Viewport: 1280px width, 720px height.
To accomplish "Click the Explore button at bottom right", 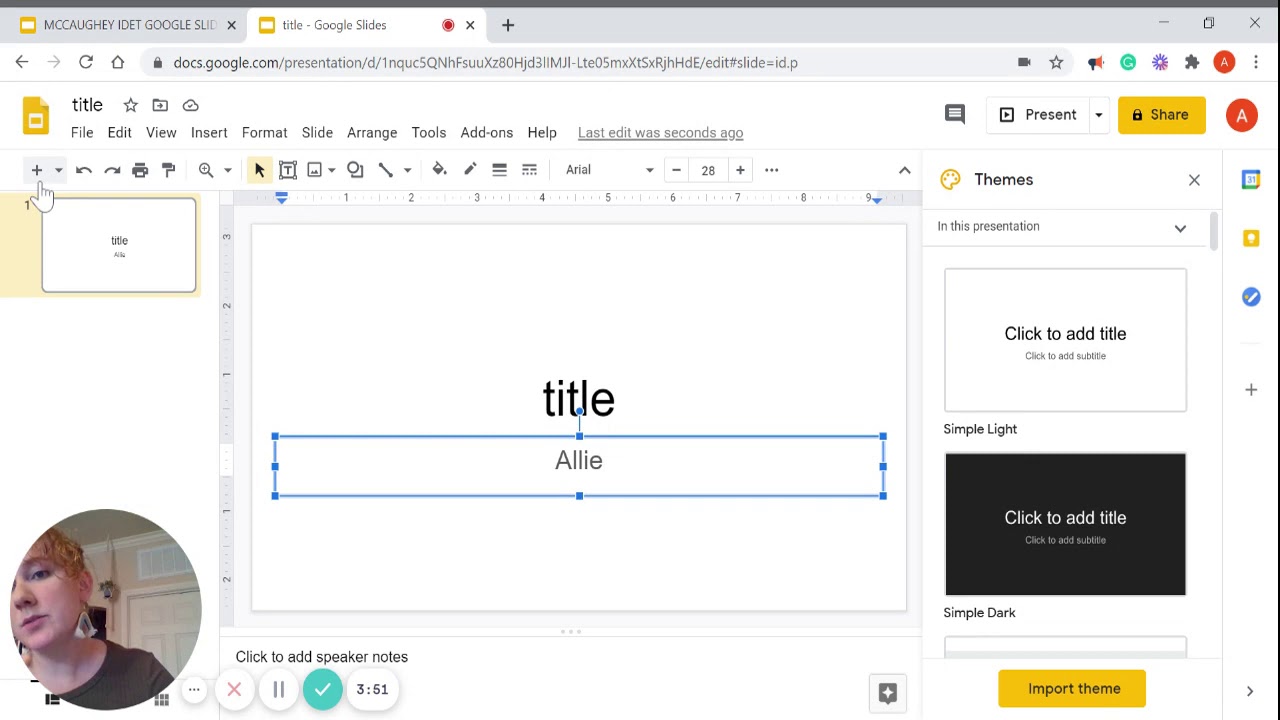I will [887, 693].
